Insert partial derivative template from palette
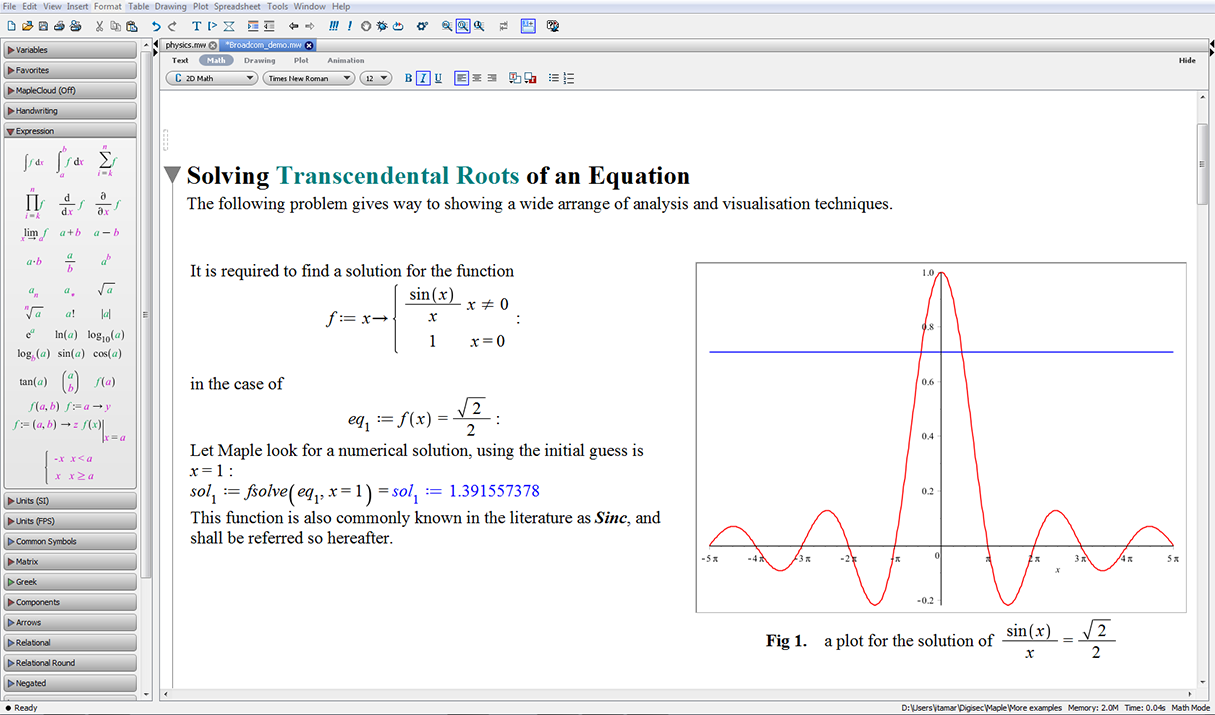This screenshot has width=1215, height=715. click(x=106, y=204)
